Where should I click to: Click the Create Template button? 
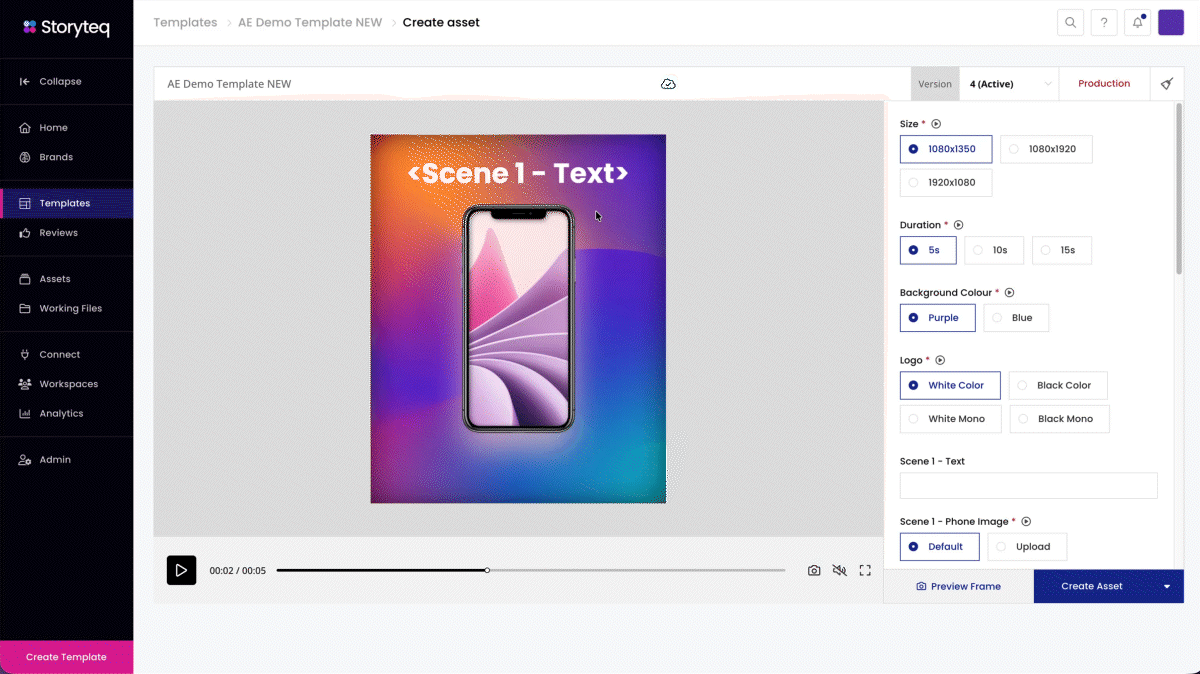[66, 657]
